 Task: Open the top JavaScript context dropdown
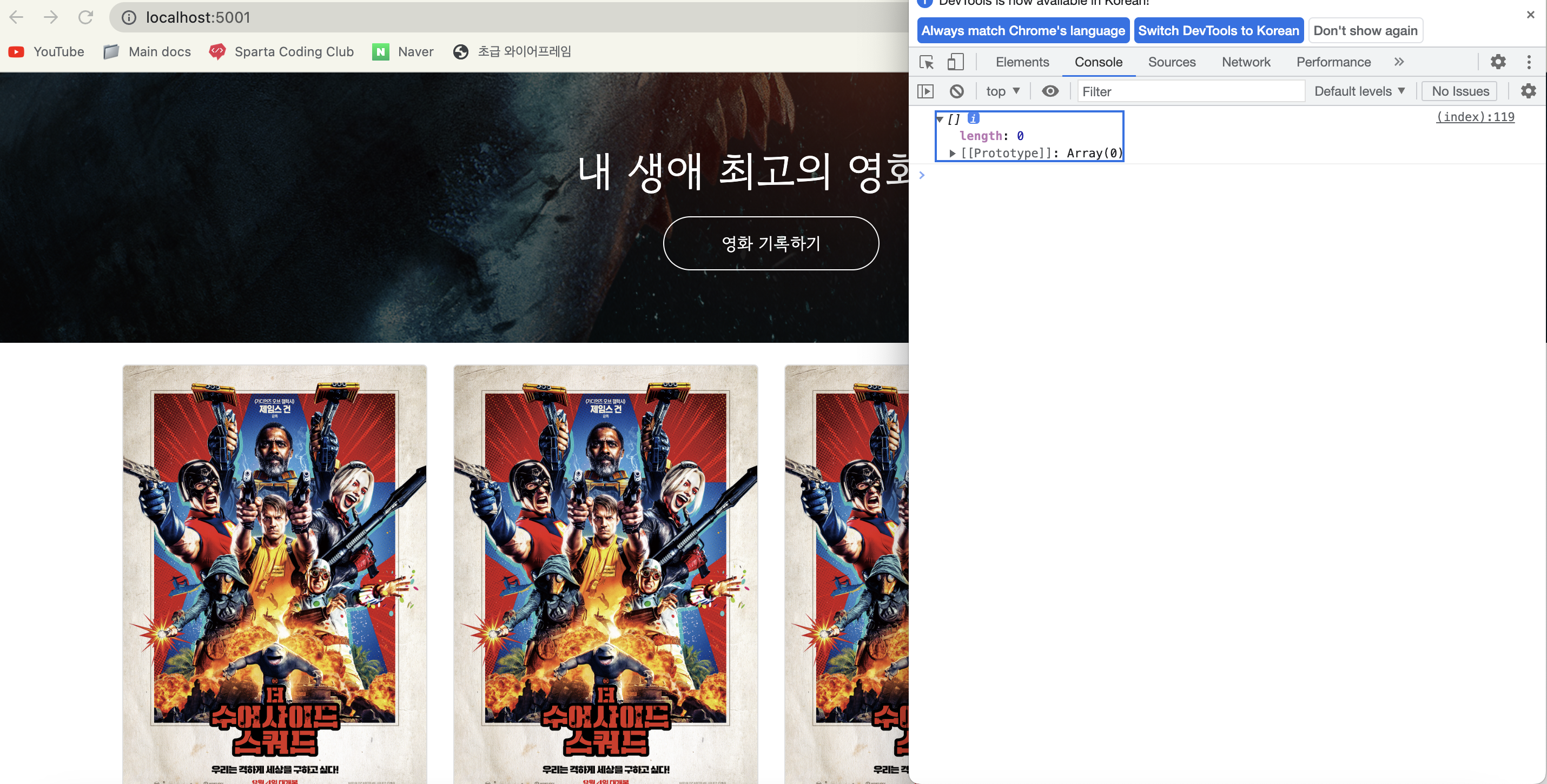1002,91
